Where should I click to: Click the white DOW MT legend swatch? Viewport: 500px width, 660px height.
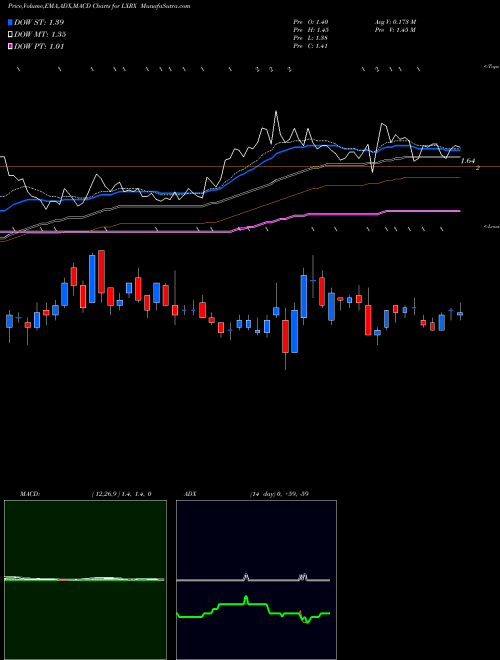point(10,35)
